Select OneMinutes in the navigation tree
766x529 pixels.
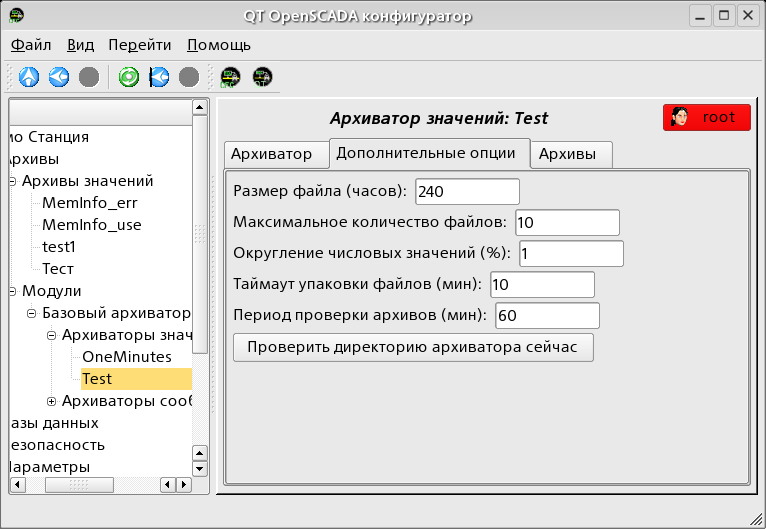point(126,357)
